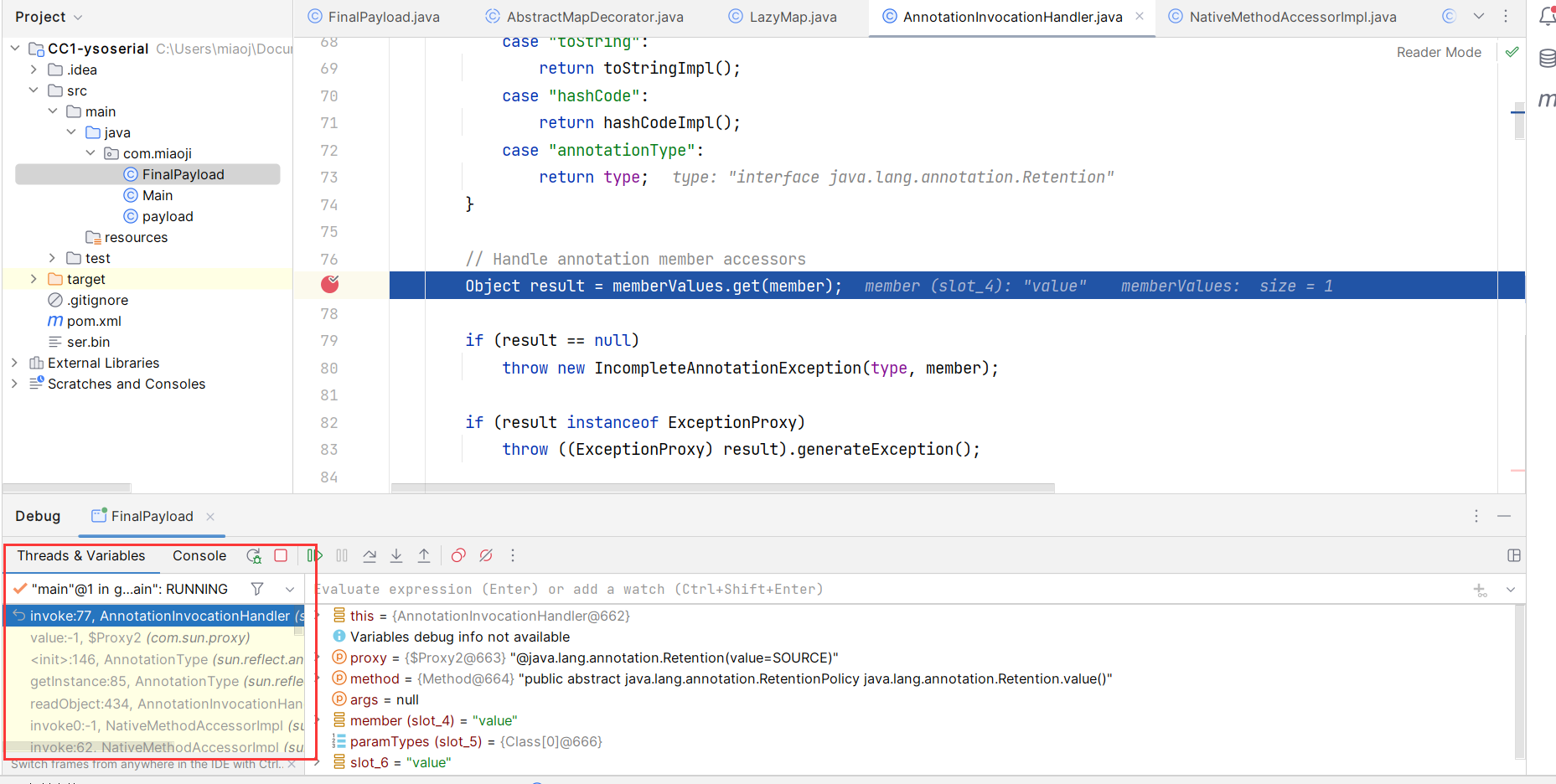The image size is (1556, 784).
Task: Expand the External Libraries node
Action: pyautogui.click(x=14, y=363)
